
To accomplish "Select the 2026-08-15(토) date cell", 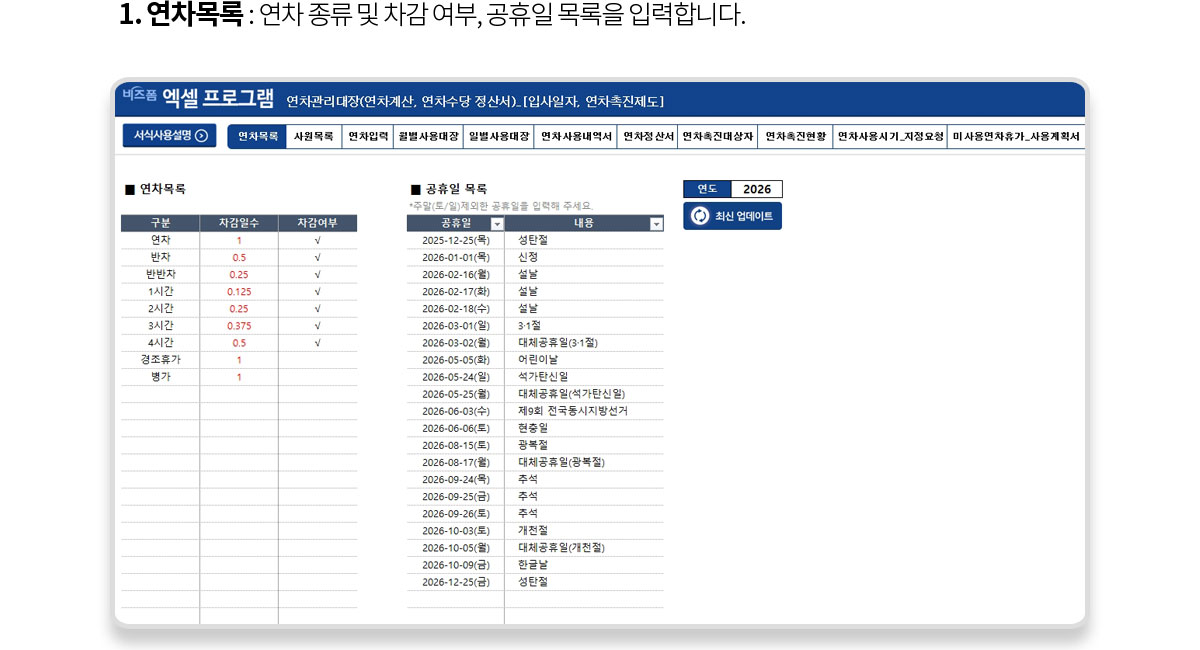I will 455,445.
